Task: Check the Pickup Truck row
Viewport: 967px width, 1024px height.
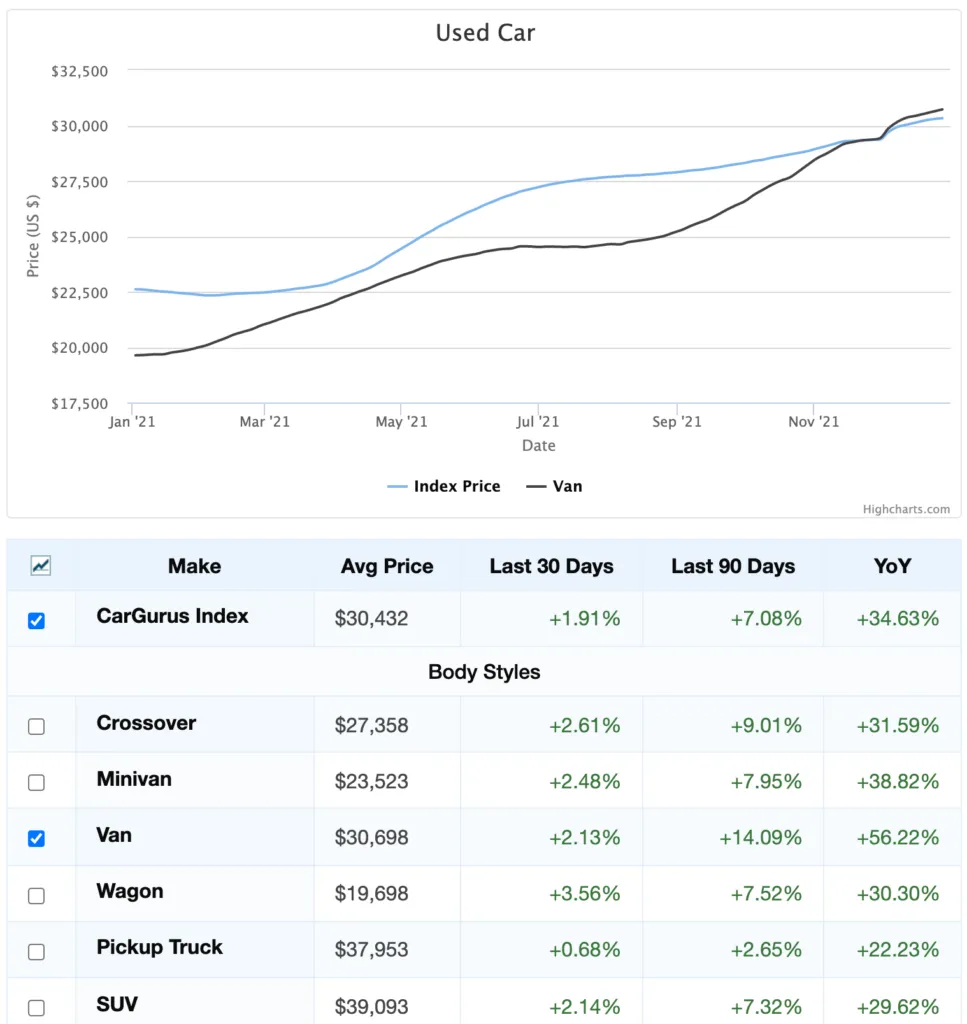Action: pyautogui.click(x=36, y=950)
